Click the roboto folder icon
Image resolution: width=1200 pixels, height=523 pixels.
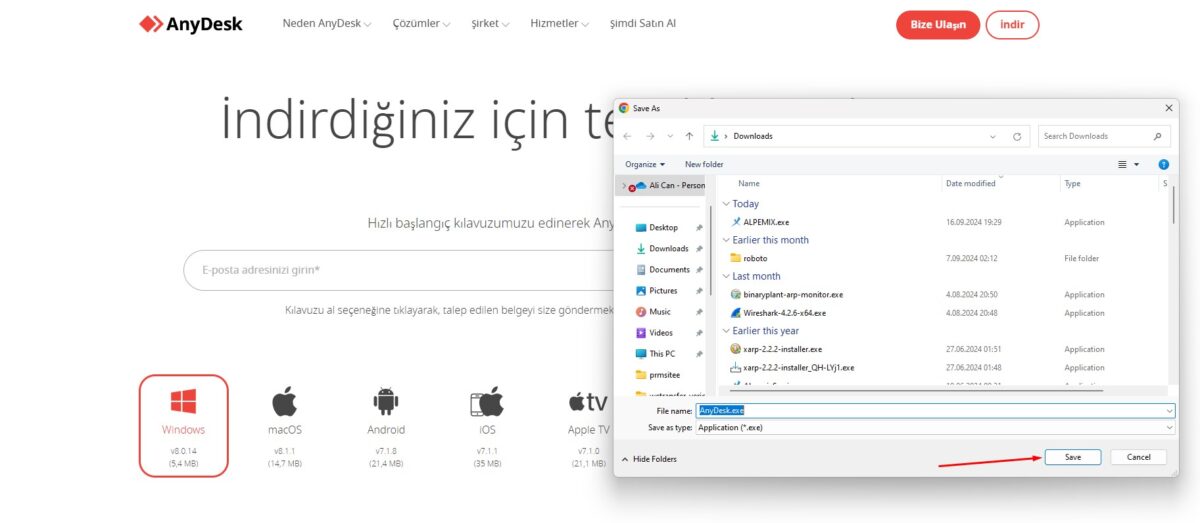pos(736,258)
